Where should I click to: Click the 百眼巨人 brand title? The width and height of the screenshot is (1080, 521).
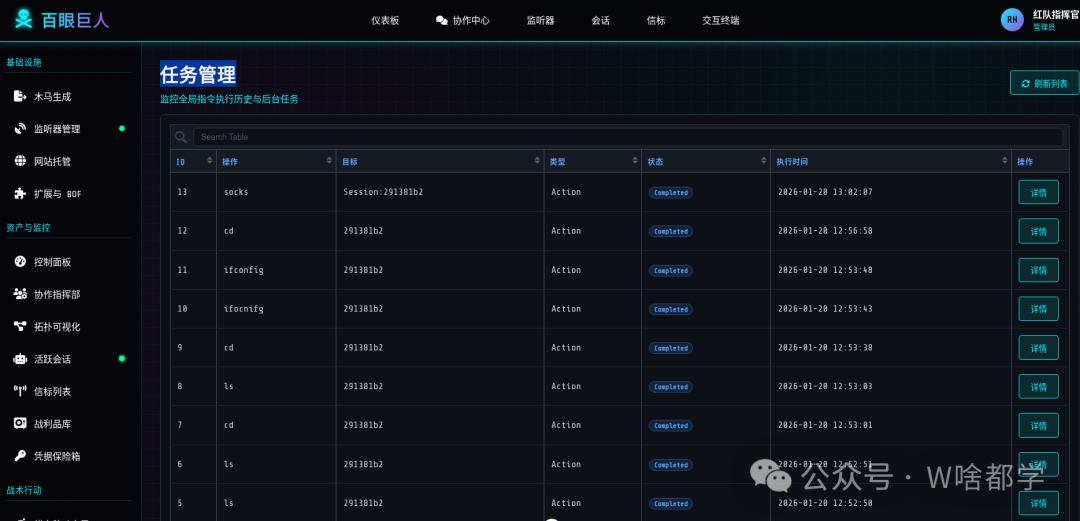pos(75,20)
